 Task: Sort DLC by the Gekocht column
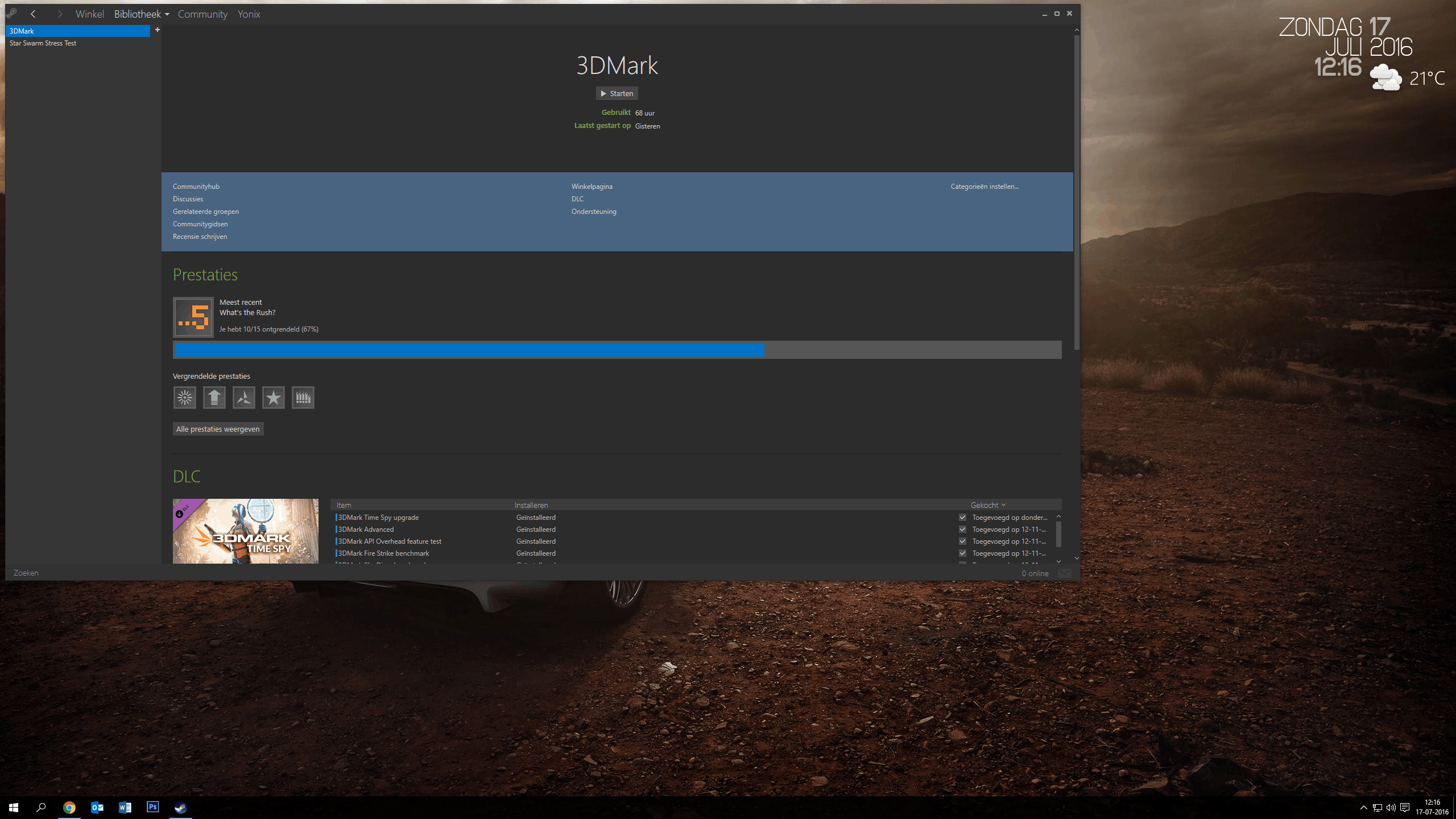(987, 505)
